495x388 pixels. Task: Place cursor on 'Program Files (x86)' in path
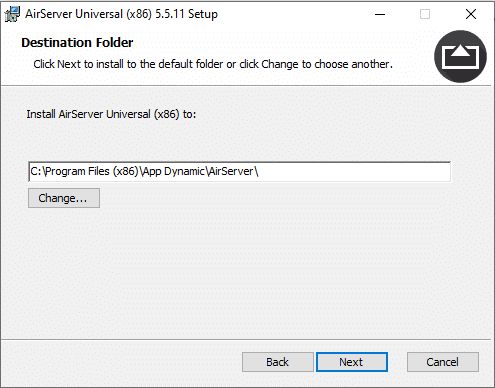pyautogui.click(x=91, y=172)
